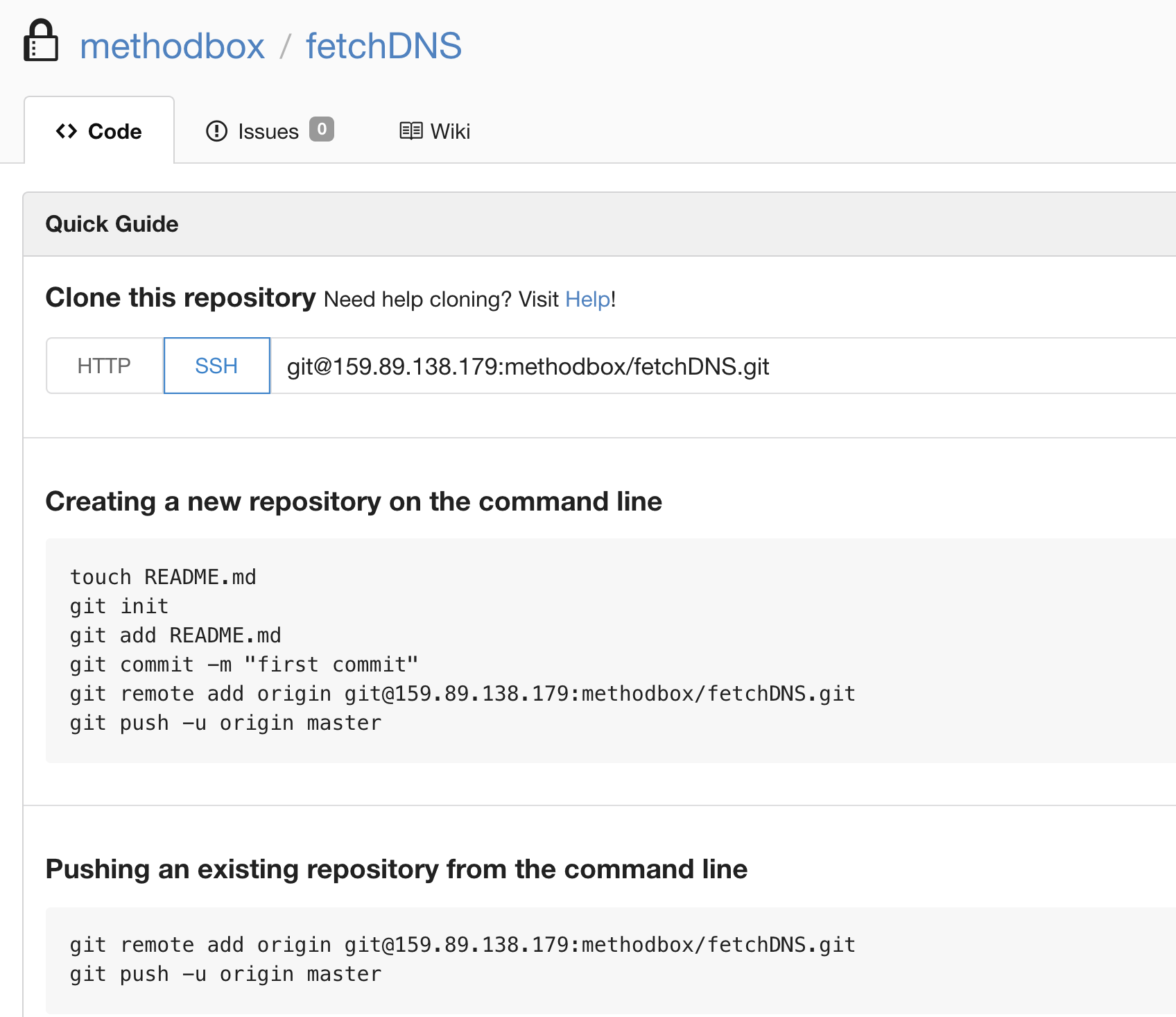Viewport: 1176px width, 1017px height.
Task: Select the SSH clone option
Action: pos(216,366)
